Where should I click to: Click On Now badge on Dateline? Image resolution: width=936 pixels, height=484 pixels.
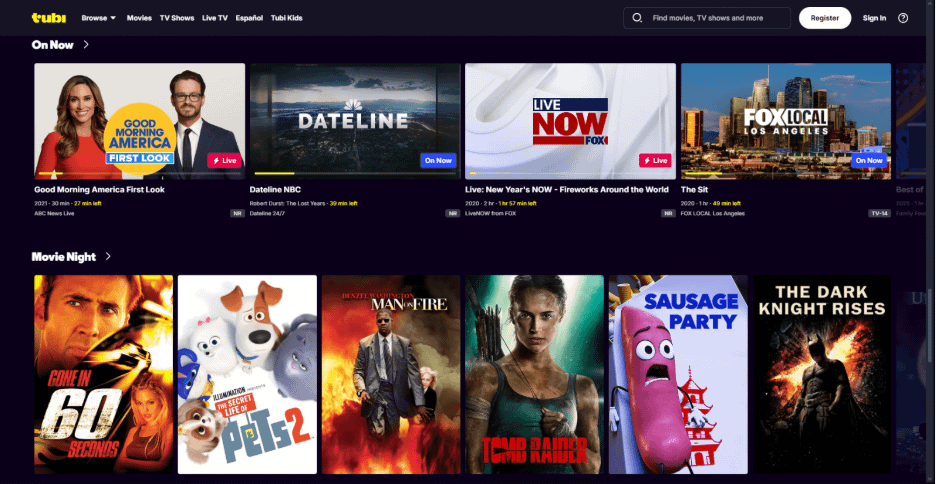[438, 161]
